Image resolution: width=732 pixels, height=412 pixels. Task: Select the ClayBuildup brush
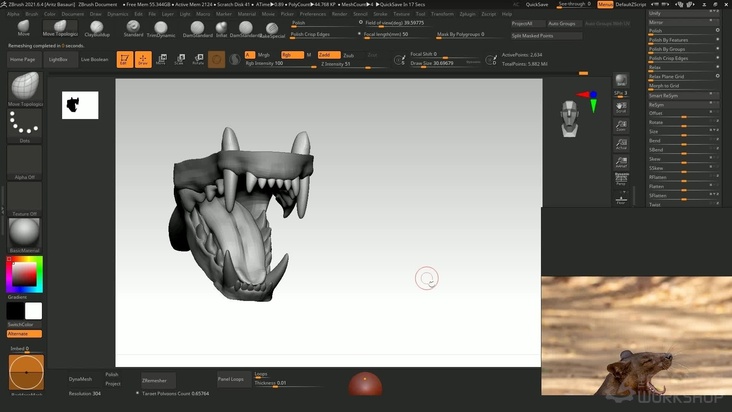pos(97,27)
